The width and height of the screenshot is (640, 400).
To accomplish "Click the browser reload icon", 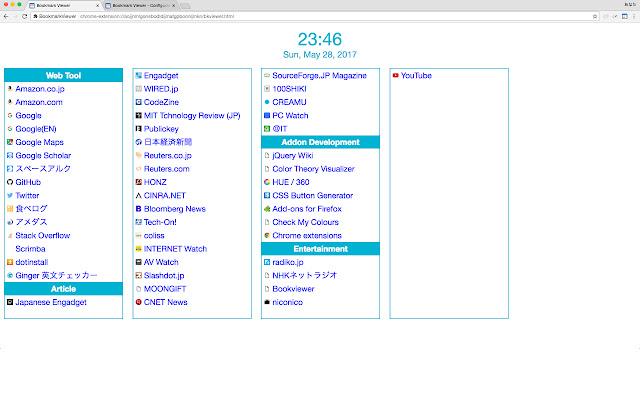I will (x=24, y=16).
